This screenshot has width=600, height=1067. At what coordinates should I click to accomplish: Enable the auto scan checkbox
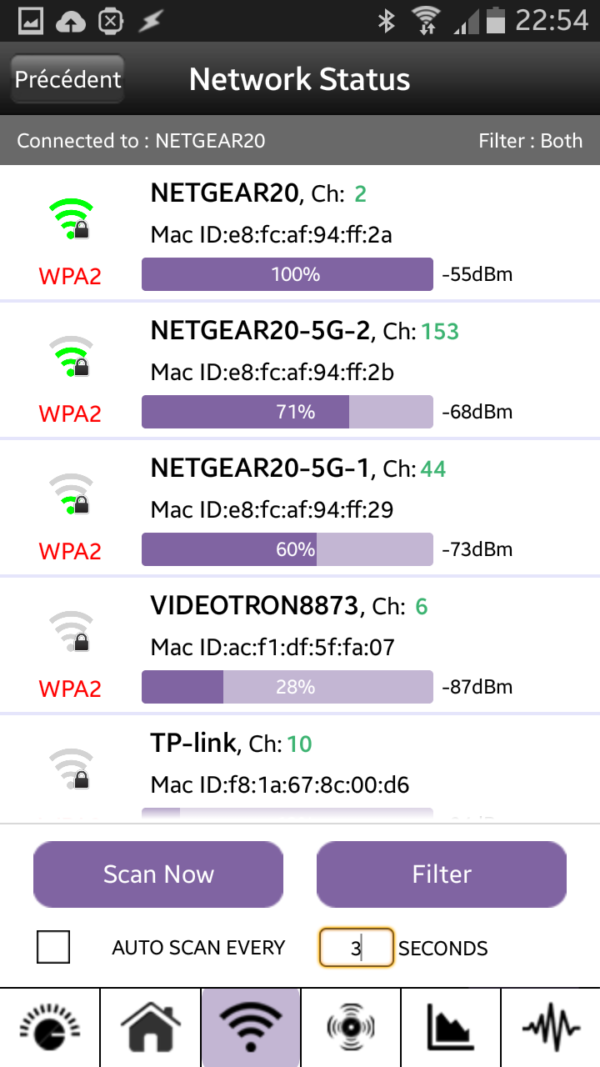click(53, 947)
